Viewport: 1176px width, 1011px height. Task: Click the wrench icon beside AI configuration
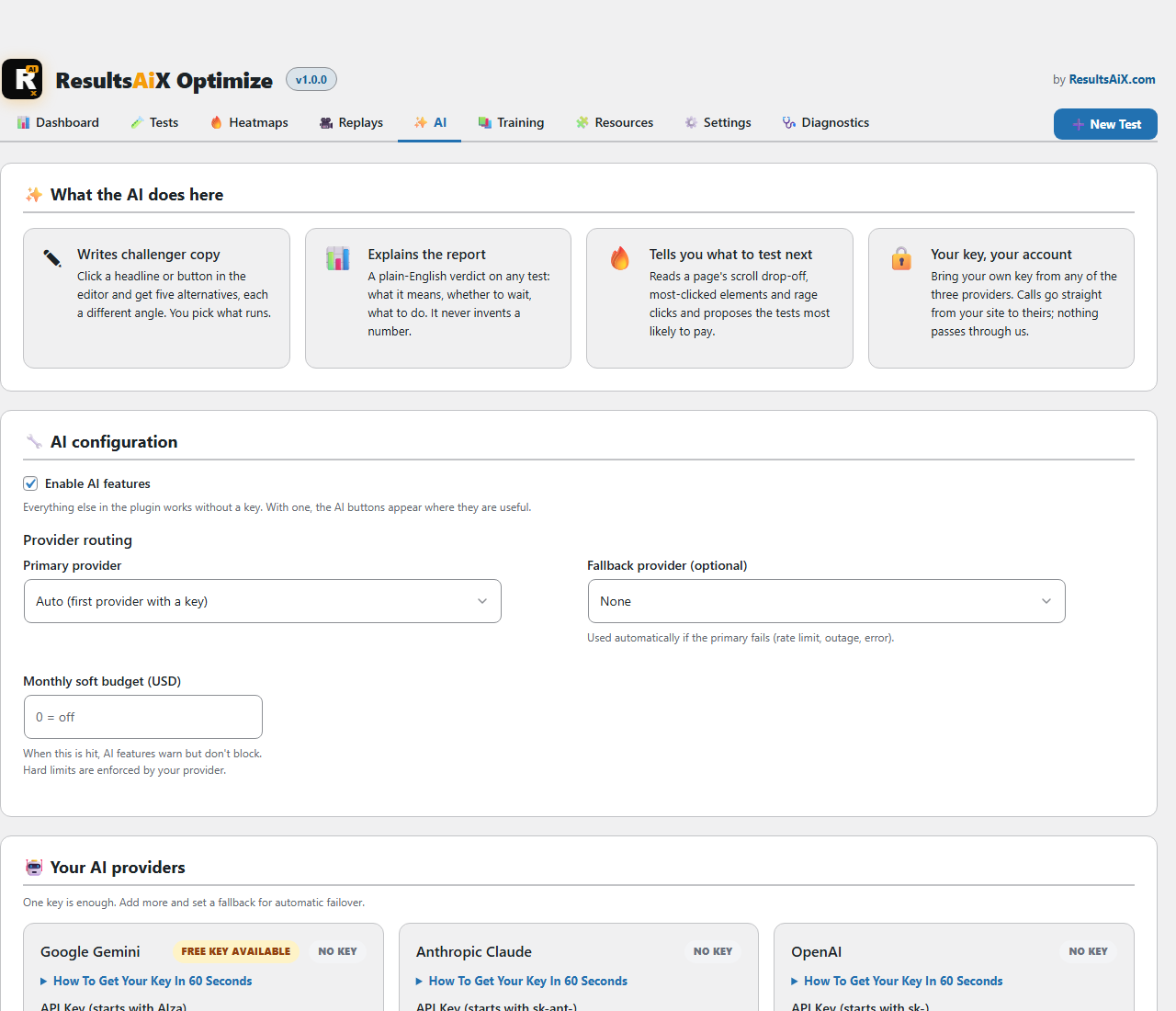coord(34,442)
